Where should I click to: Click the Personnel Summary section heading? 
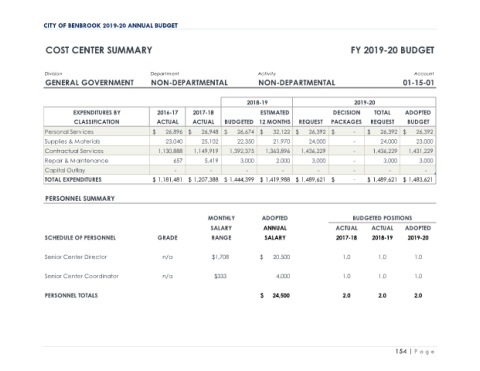80,199
